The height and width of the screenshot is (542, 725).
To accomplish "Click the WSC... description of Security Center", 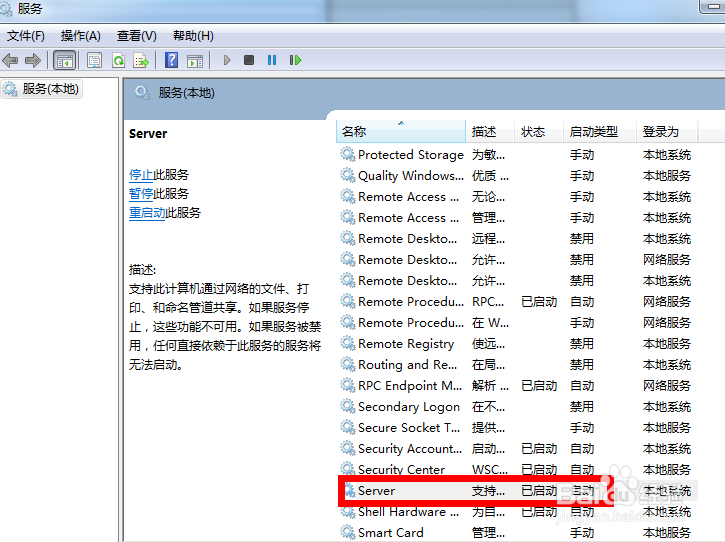I will pyautogui.click(x=490, y=470).
